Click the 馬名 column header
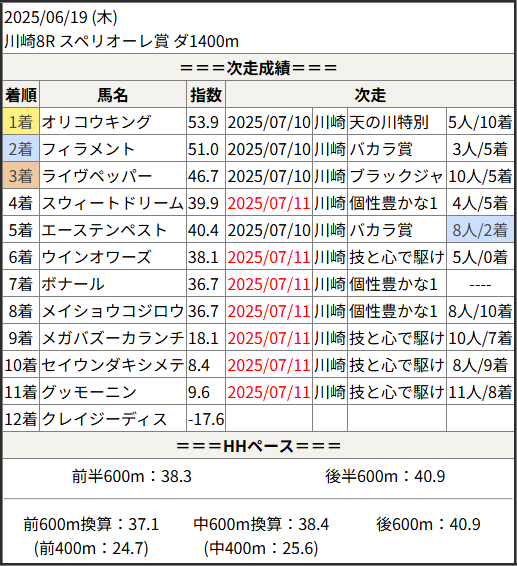Screen dimensions: 517x566 click(x=113, y=95)
